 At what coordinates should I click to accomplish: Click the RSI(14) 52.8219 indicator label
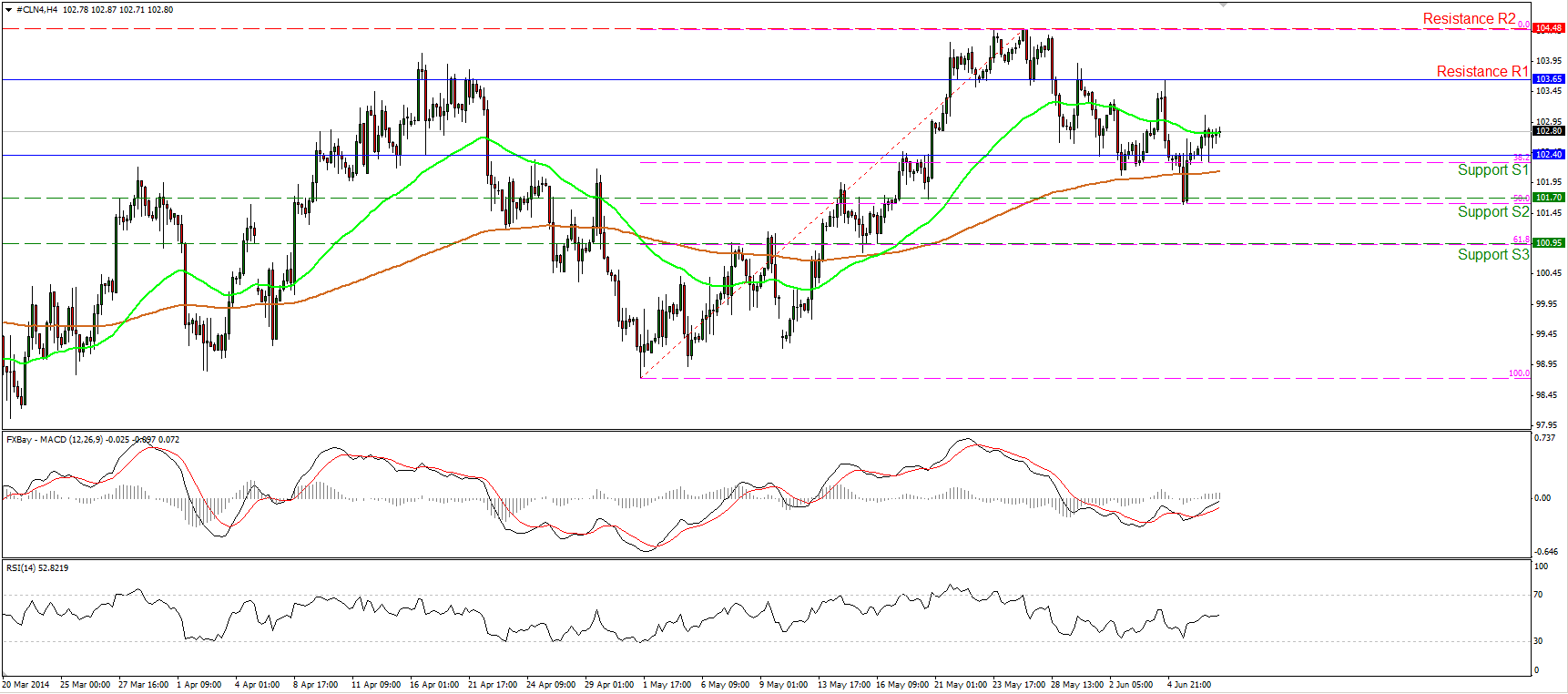pos(37,568)
